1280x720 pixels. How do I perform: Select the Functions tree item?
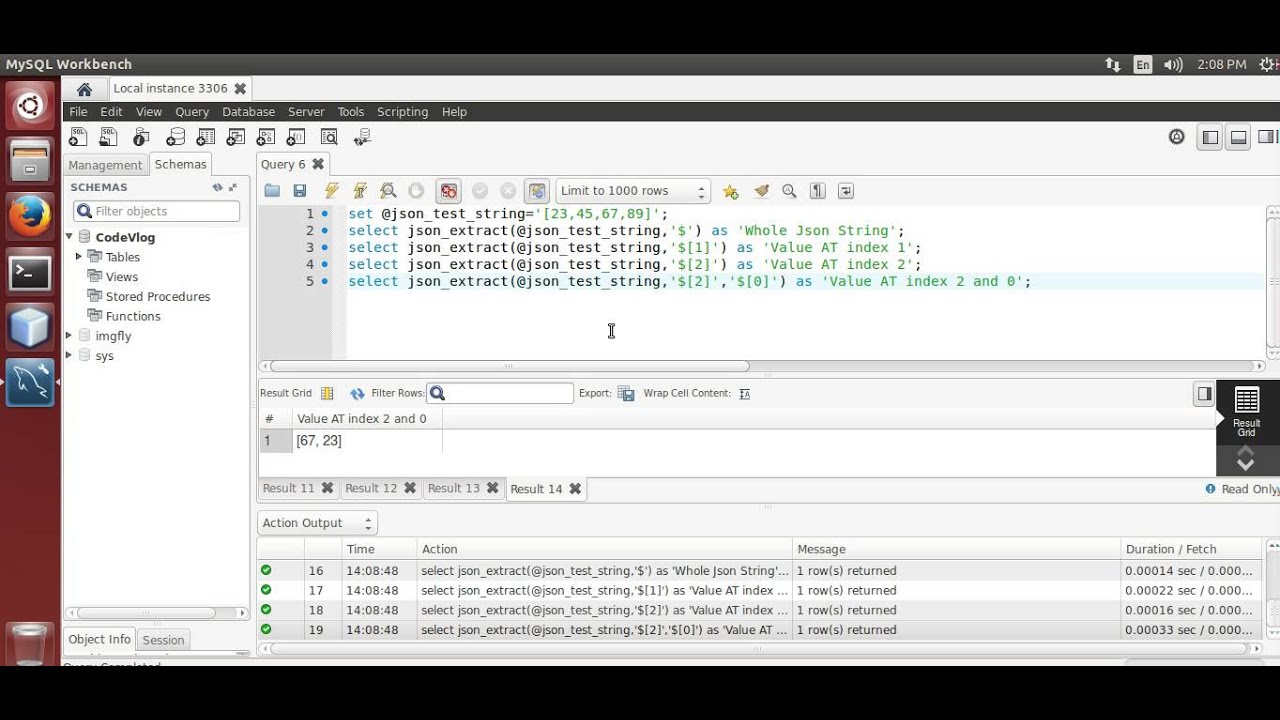pos(133,316)
